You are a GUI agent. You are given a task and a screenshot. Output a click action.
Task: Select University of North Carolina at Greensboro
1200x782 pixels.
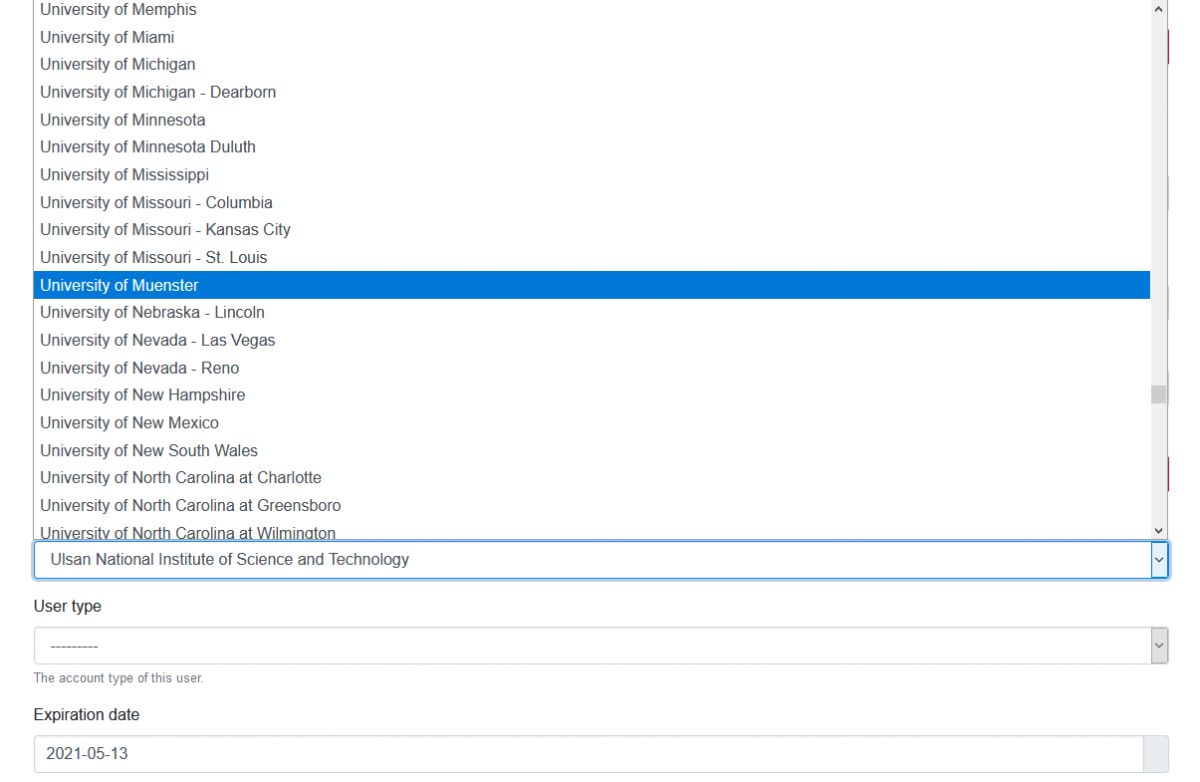(x=592, y=505)
